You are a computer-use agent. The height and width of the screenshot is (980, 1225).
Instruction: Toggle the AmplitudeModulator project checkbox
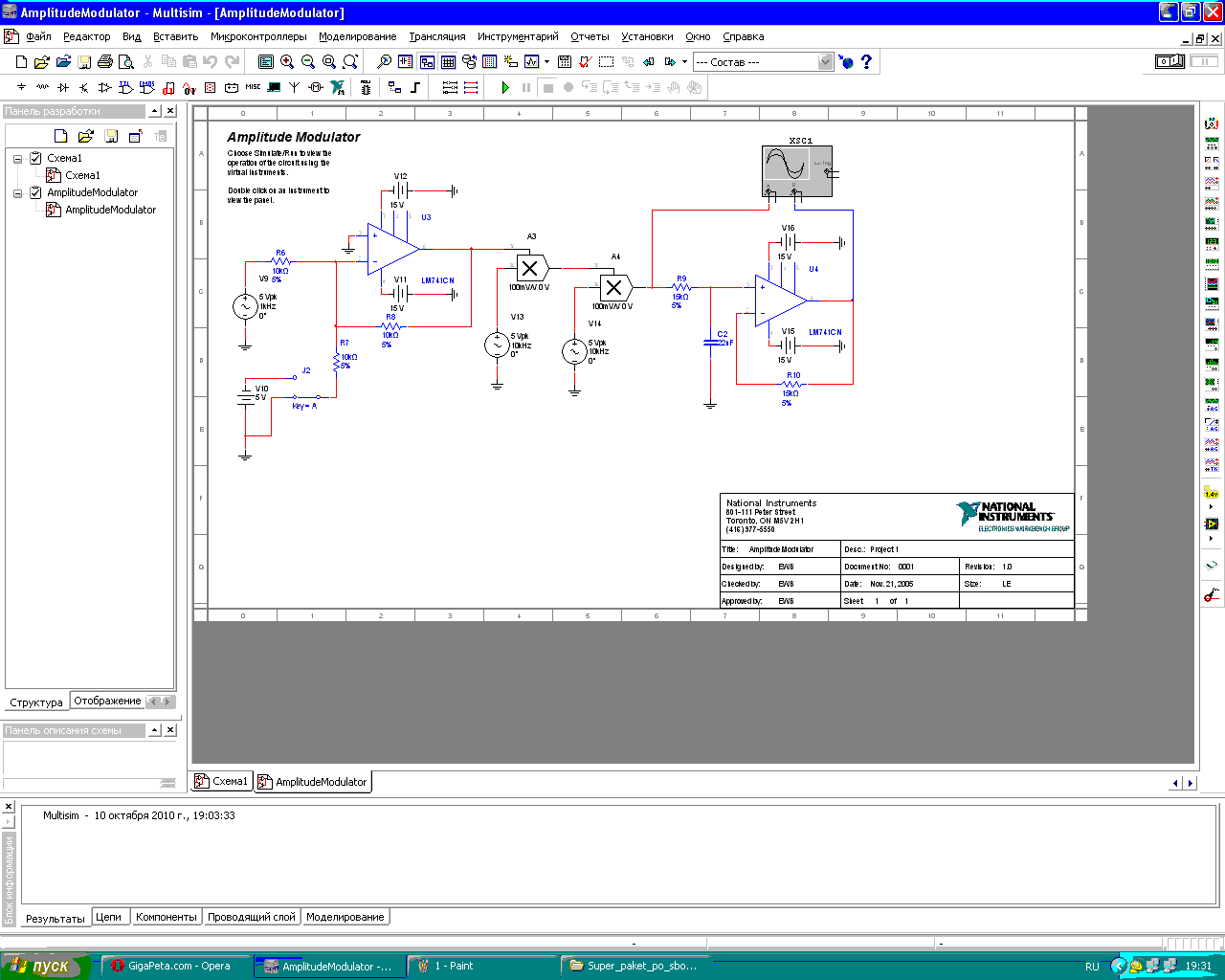coord(35,192)
